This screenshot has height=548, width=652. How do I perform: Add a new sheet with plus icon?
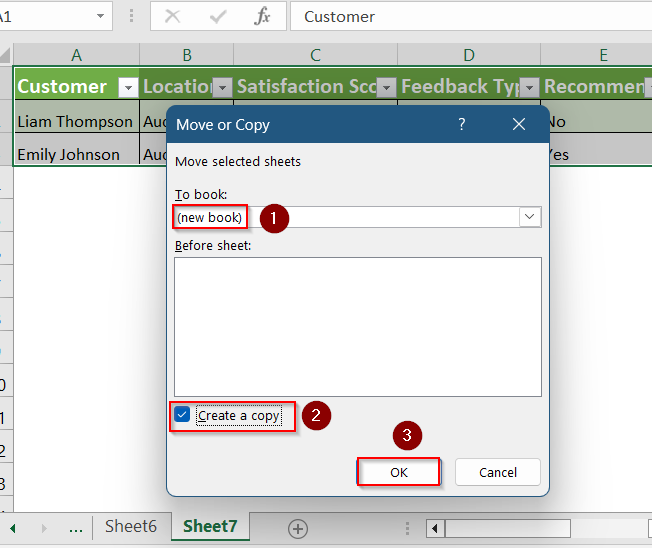298,529
